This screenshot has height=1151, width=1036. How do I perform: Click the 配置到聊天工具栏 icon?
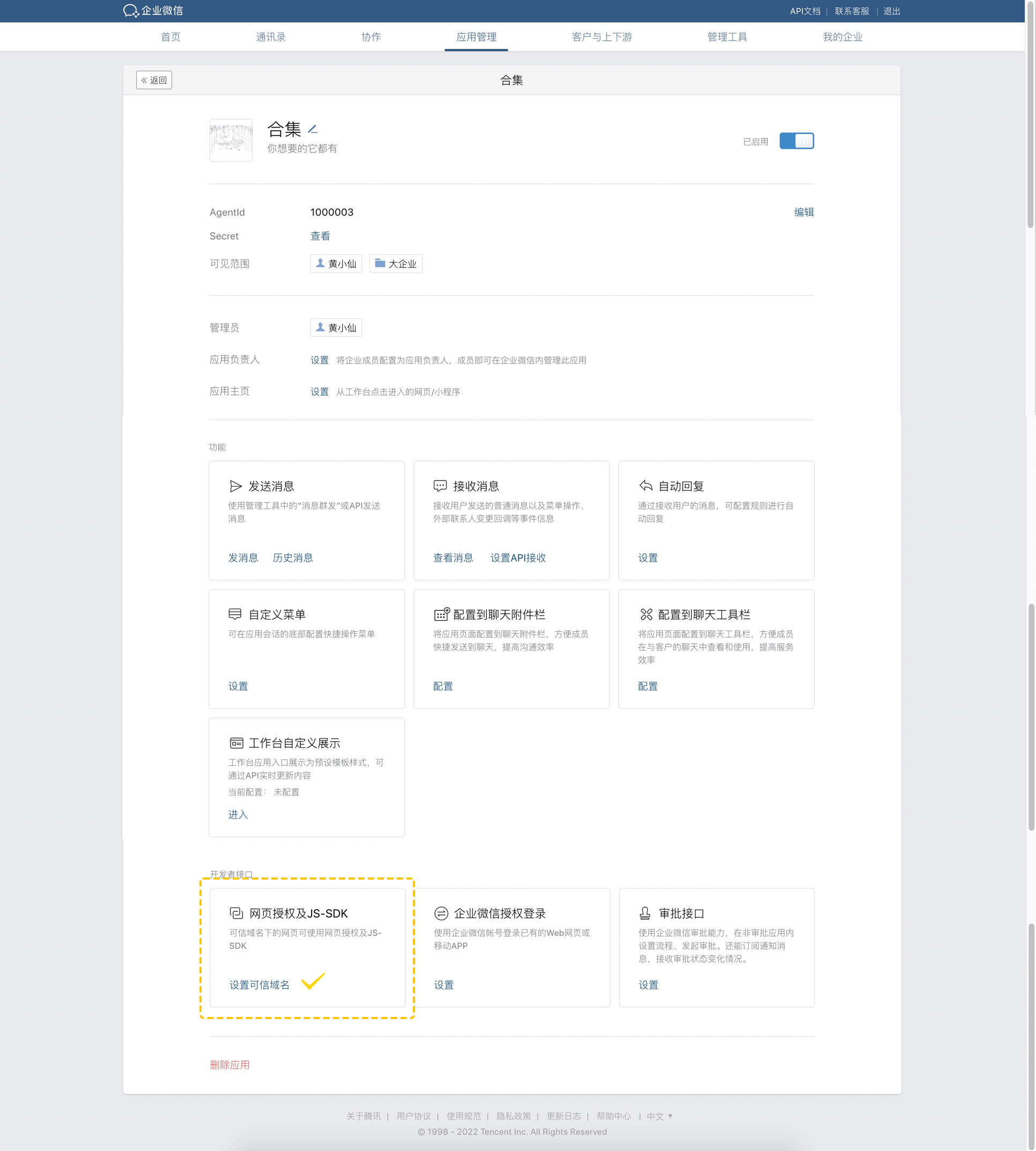[646, 614]
